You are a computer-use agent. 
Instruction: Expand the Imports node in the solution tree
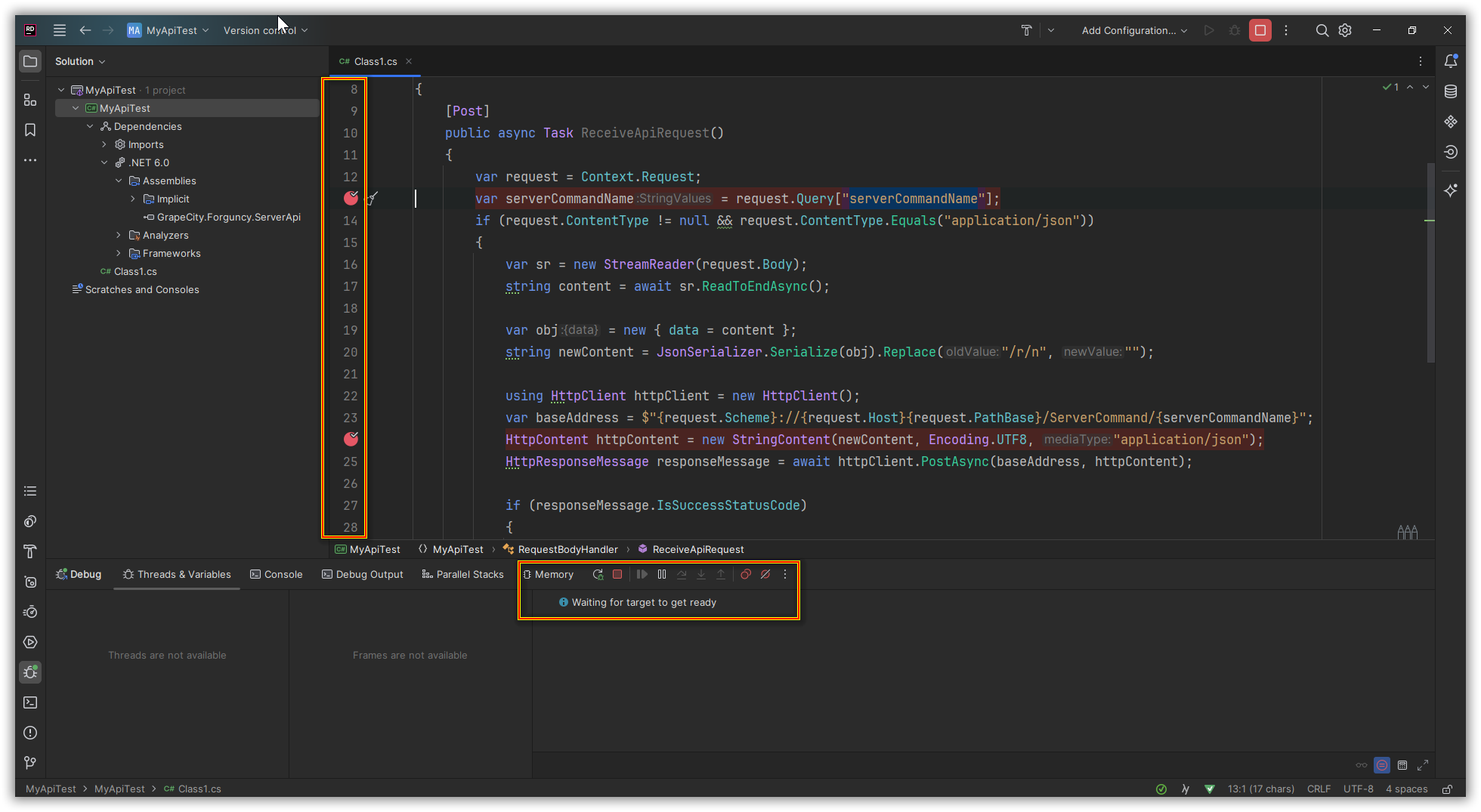click(104, 144)
